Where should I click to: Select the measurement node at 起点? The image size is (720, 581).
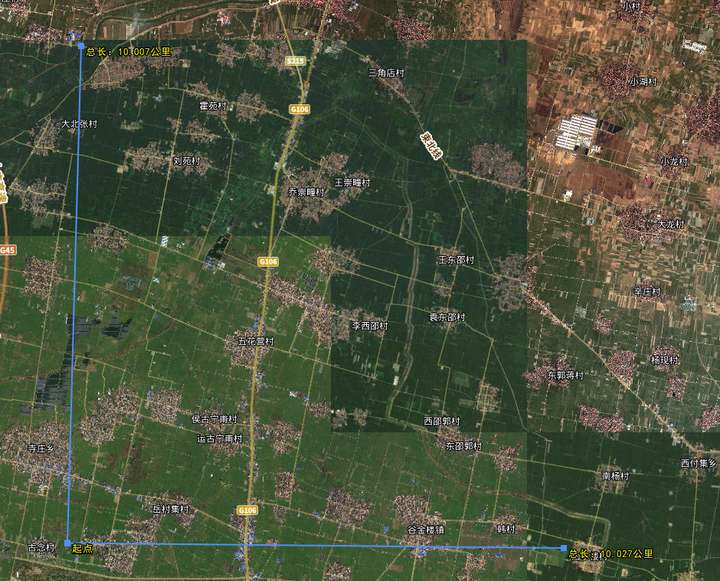(68, 543)
